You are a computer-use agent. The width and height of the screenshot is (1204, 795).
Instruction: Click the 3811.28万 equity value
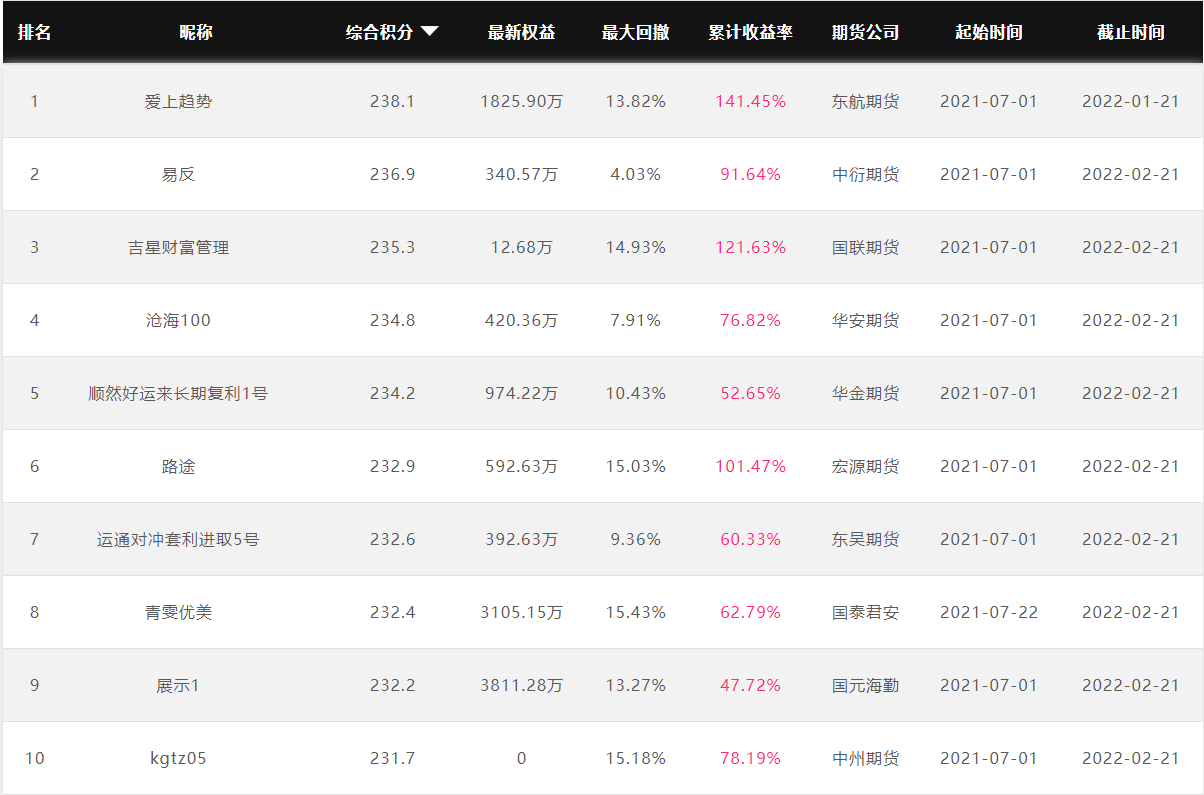[522, 685]
